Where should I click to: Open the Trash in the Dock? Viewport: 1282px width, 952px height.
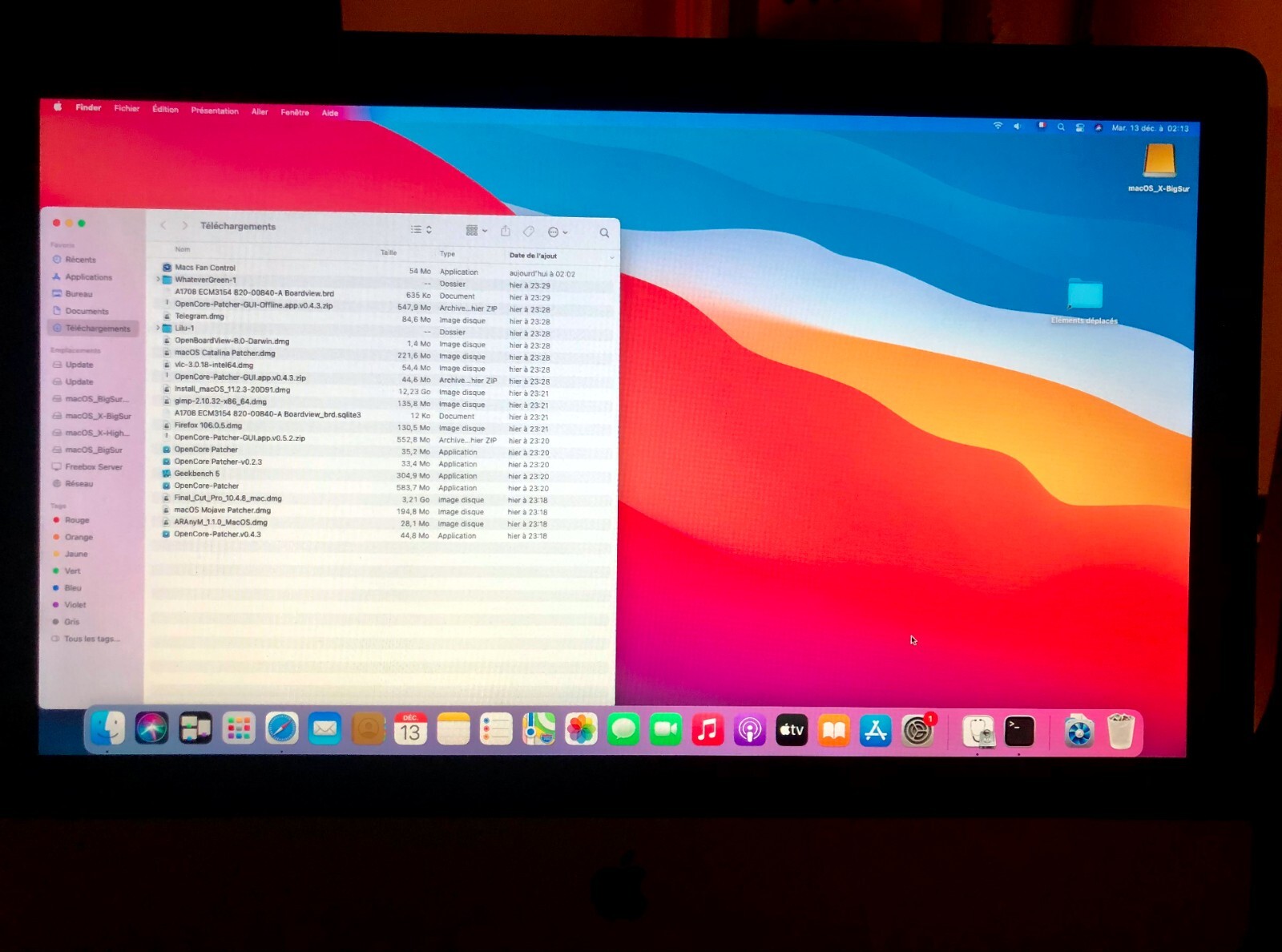1121,732
